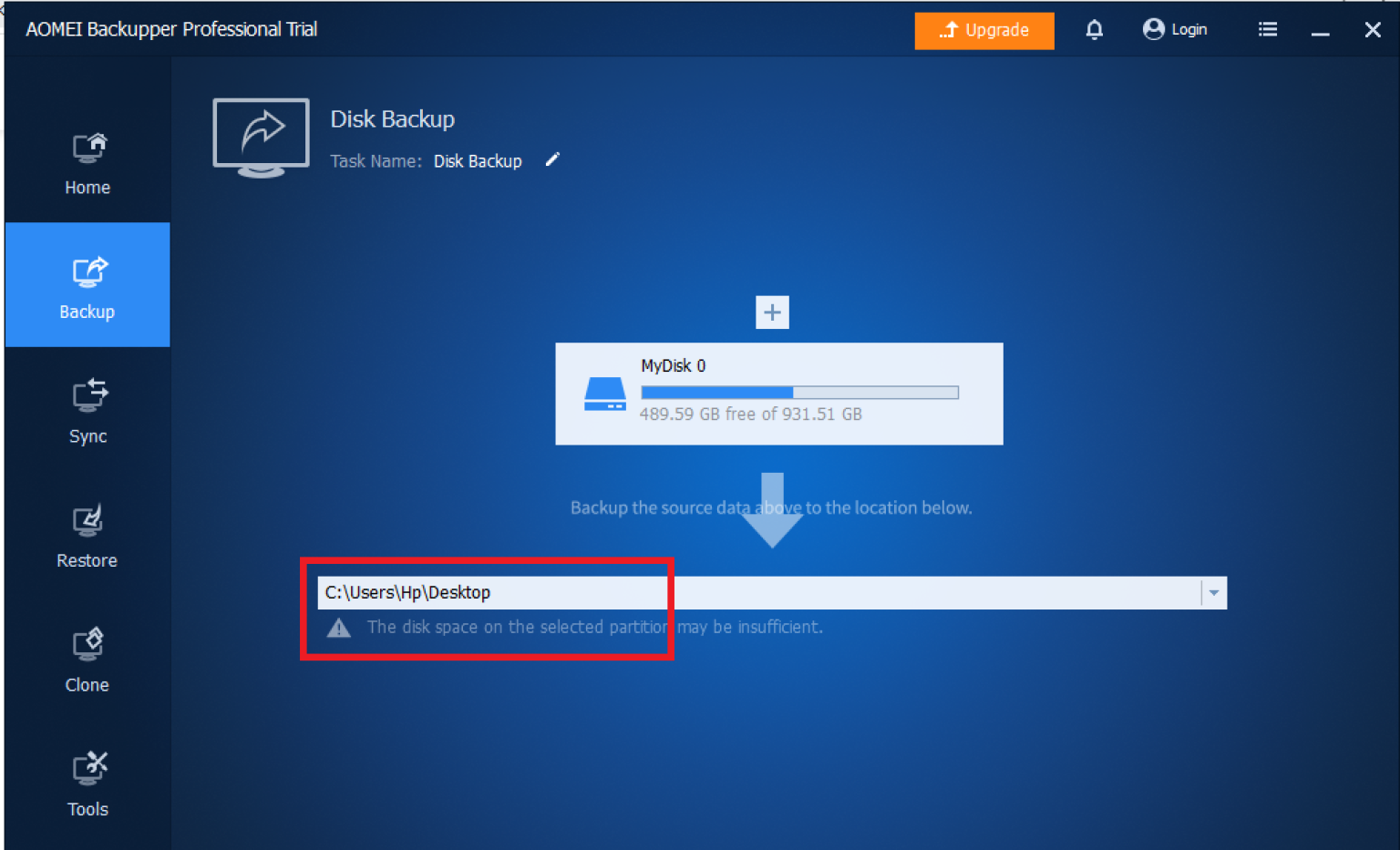Select the MyDisk 0 source disk card
The image size is (1400, 850).
[x=778, y=394]
